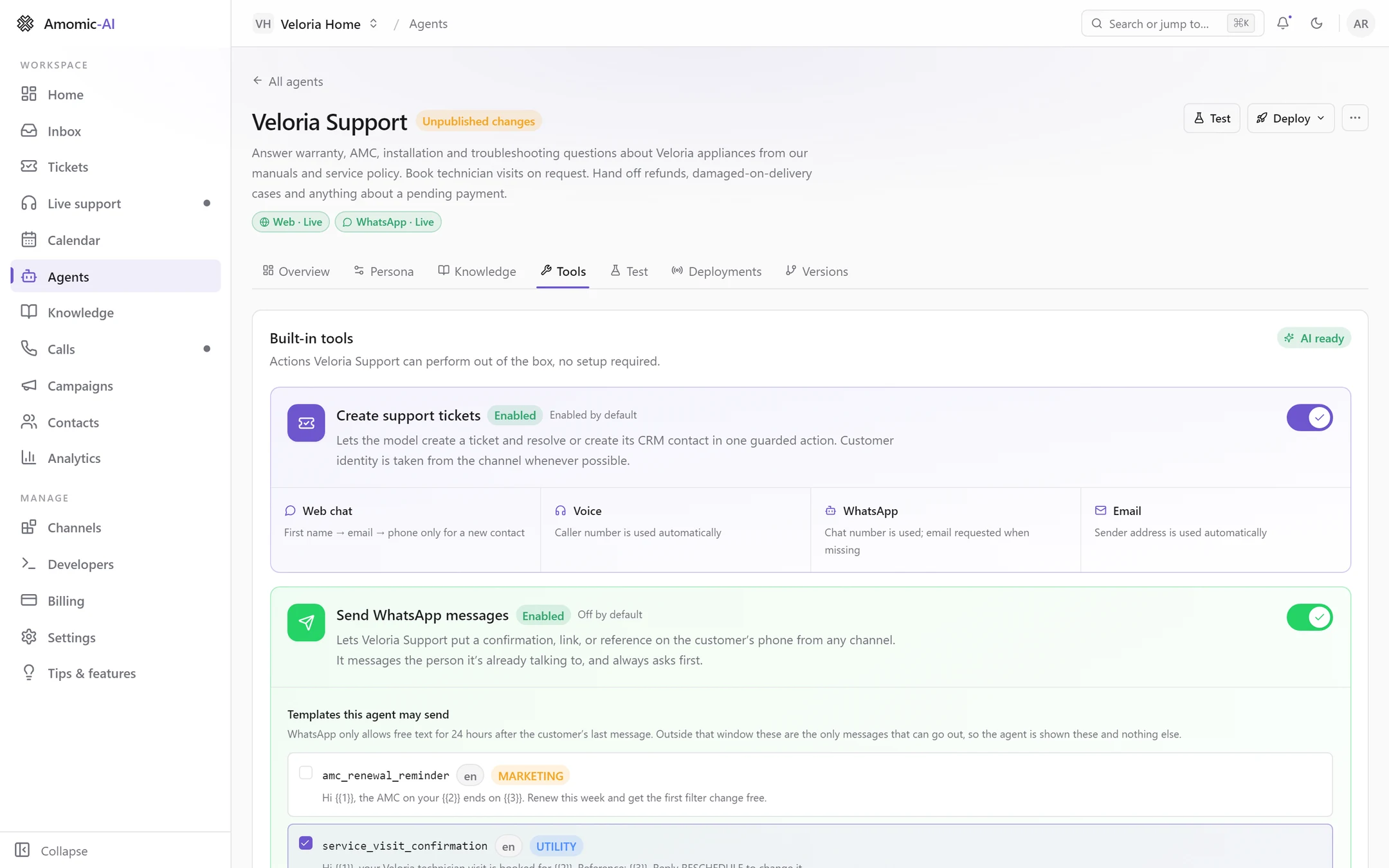The height and width of the screenshot is (868, 1389).
Task: Click the WhatsApp · Live channel badge
Action: pos(388,222)
